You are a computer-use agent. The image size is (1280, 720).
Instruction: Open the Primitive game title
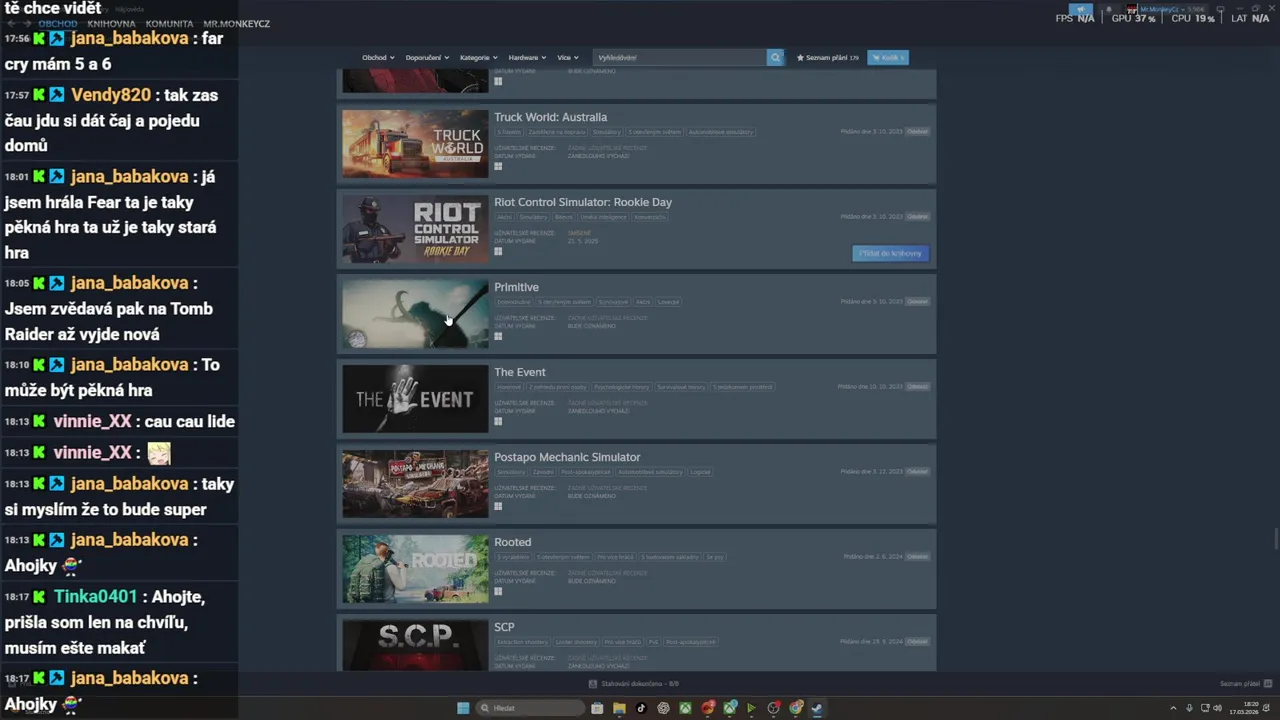[x=516, y=287]
